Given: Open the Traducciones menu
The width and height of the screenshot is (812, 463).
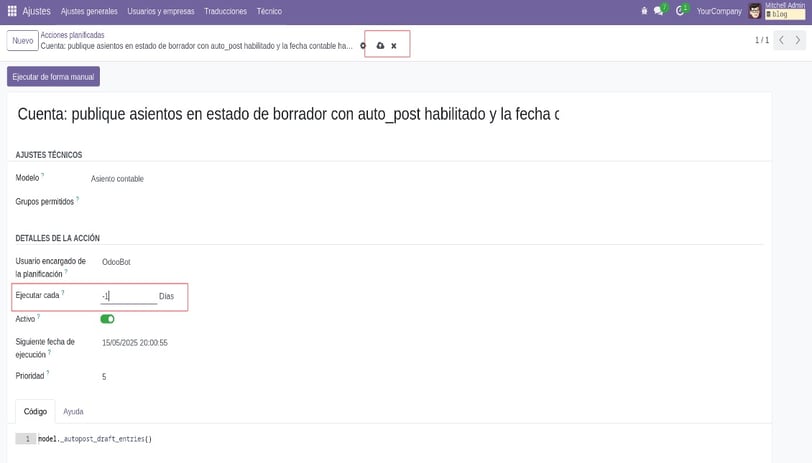Looking at the screenshot, I should [225, 11].
